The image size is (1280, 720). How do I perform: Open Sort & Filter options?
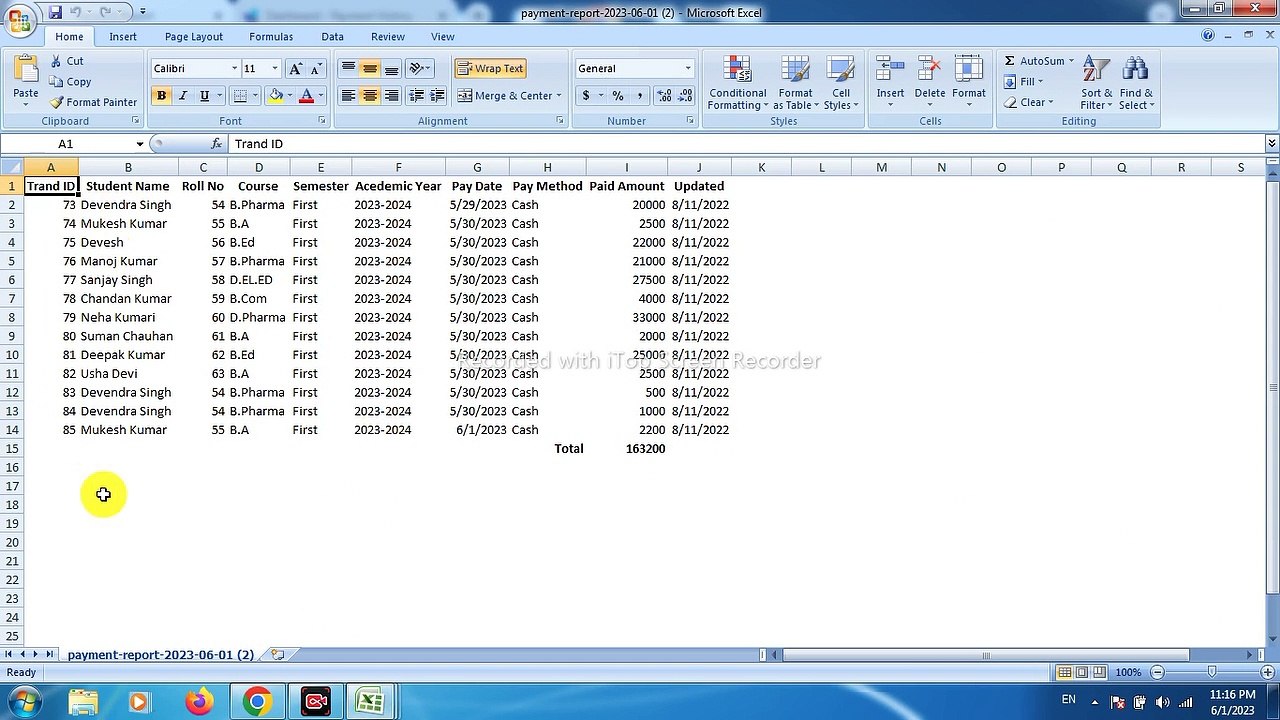click(x=1096, y=83)
